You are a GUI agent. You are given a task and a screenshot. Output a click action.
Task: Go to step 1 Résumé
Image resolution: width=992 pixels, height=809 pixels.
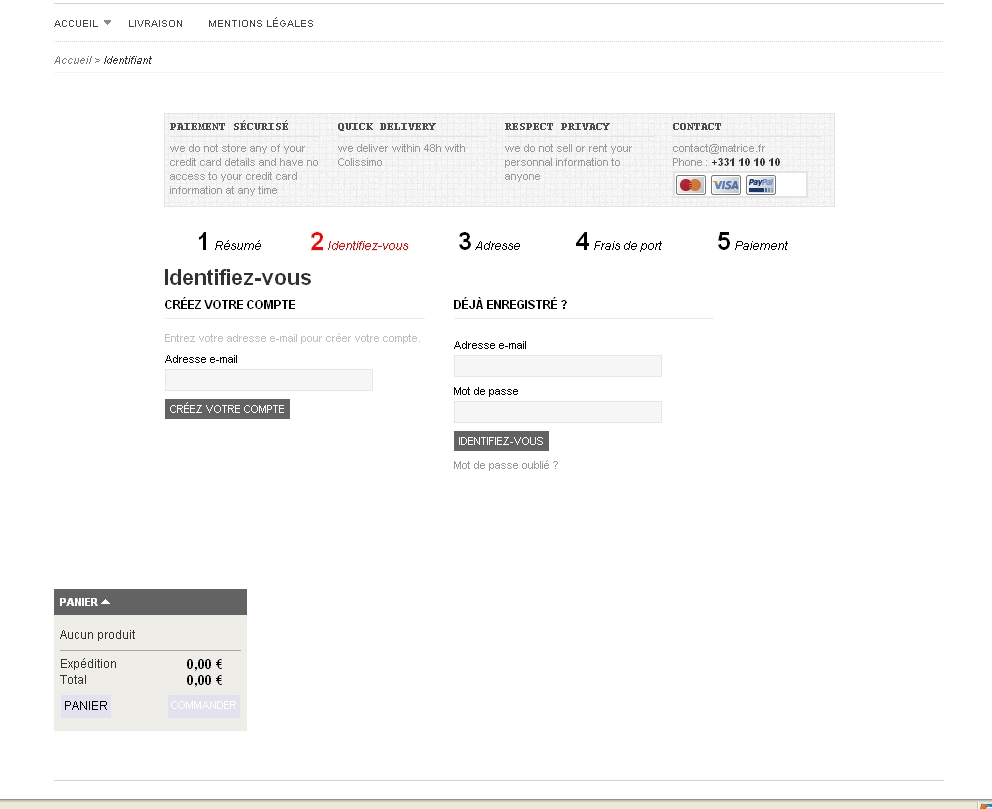(229, 242)
